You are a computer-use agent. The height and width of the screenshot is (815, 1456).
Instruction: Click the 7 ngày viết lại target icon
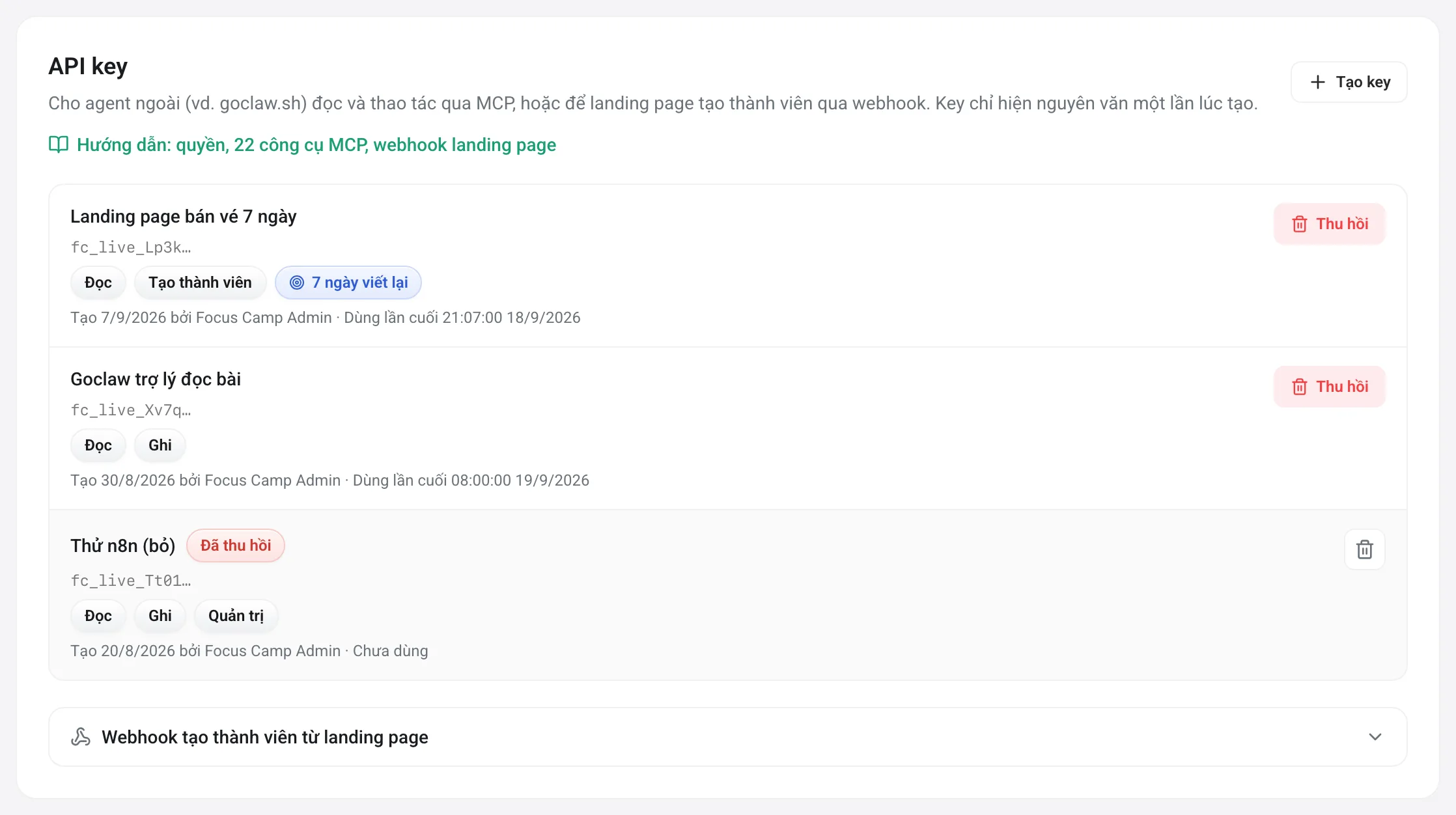pos(297,283)
